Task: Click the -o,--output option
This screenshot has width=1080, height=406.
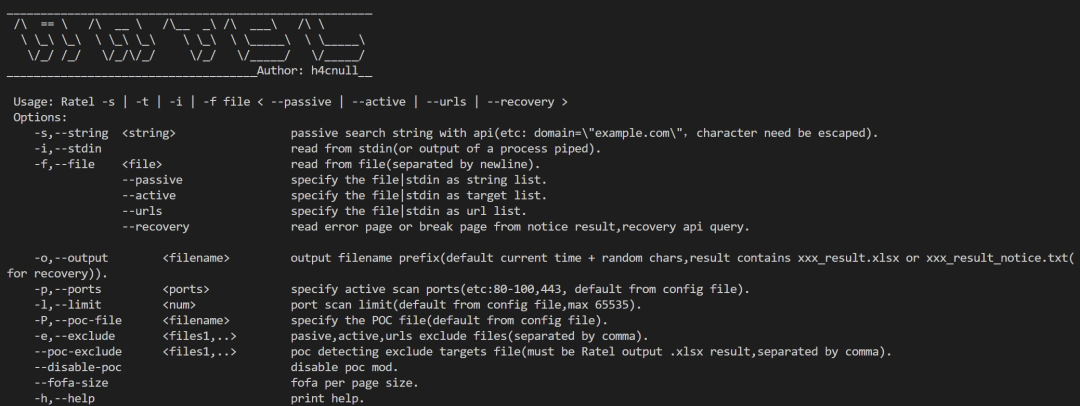Action: [x=71, y=258]
